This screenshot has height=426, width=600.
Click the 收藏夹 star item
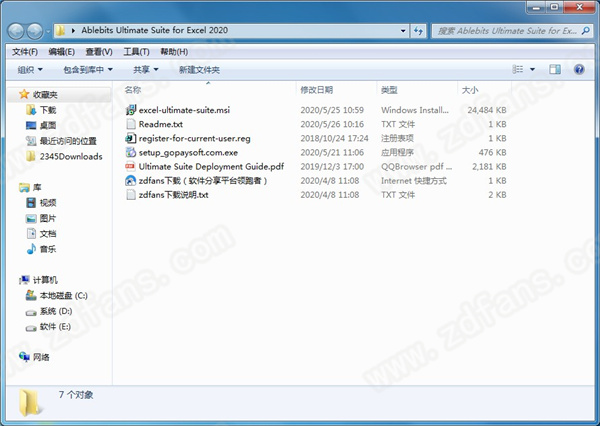point(38,94)
